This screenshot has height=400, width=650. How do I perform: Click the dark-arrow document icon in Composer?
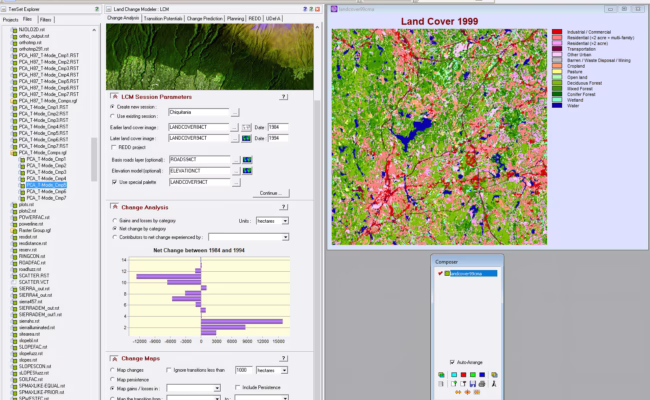point(463,384)
